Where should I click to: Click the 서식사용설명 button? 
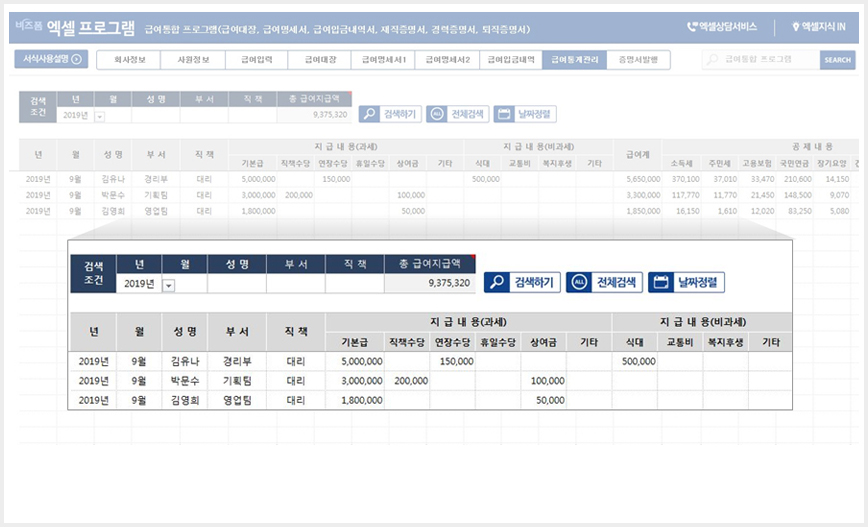[x=51, y=59]
